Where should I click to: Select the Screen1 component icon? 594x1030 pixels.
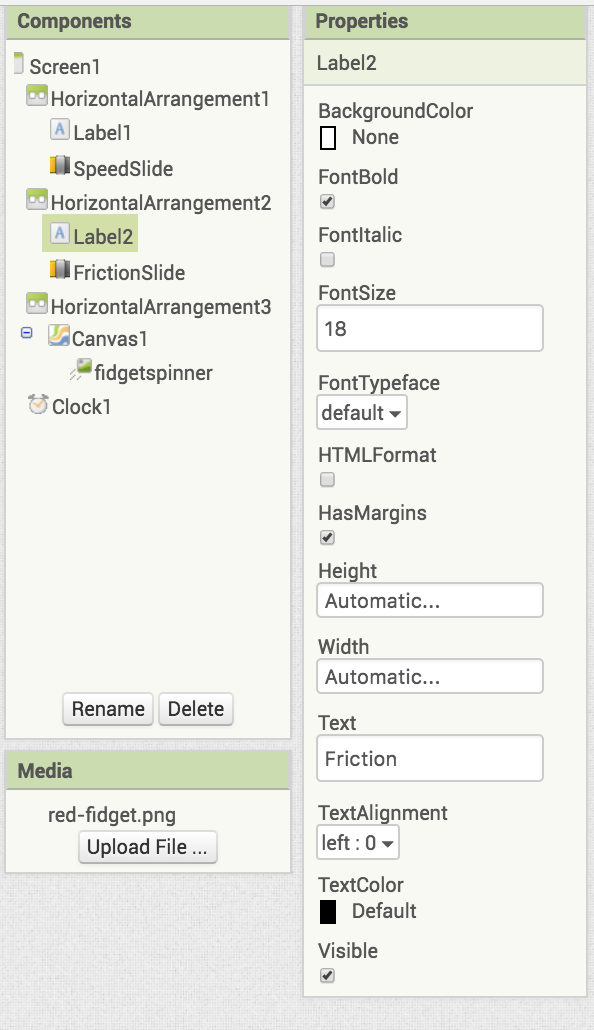[18, 63]
